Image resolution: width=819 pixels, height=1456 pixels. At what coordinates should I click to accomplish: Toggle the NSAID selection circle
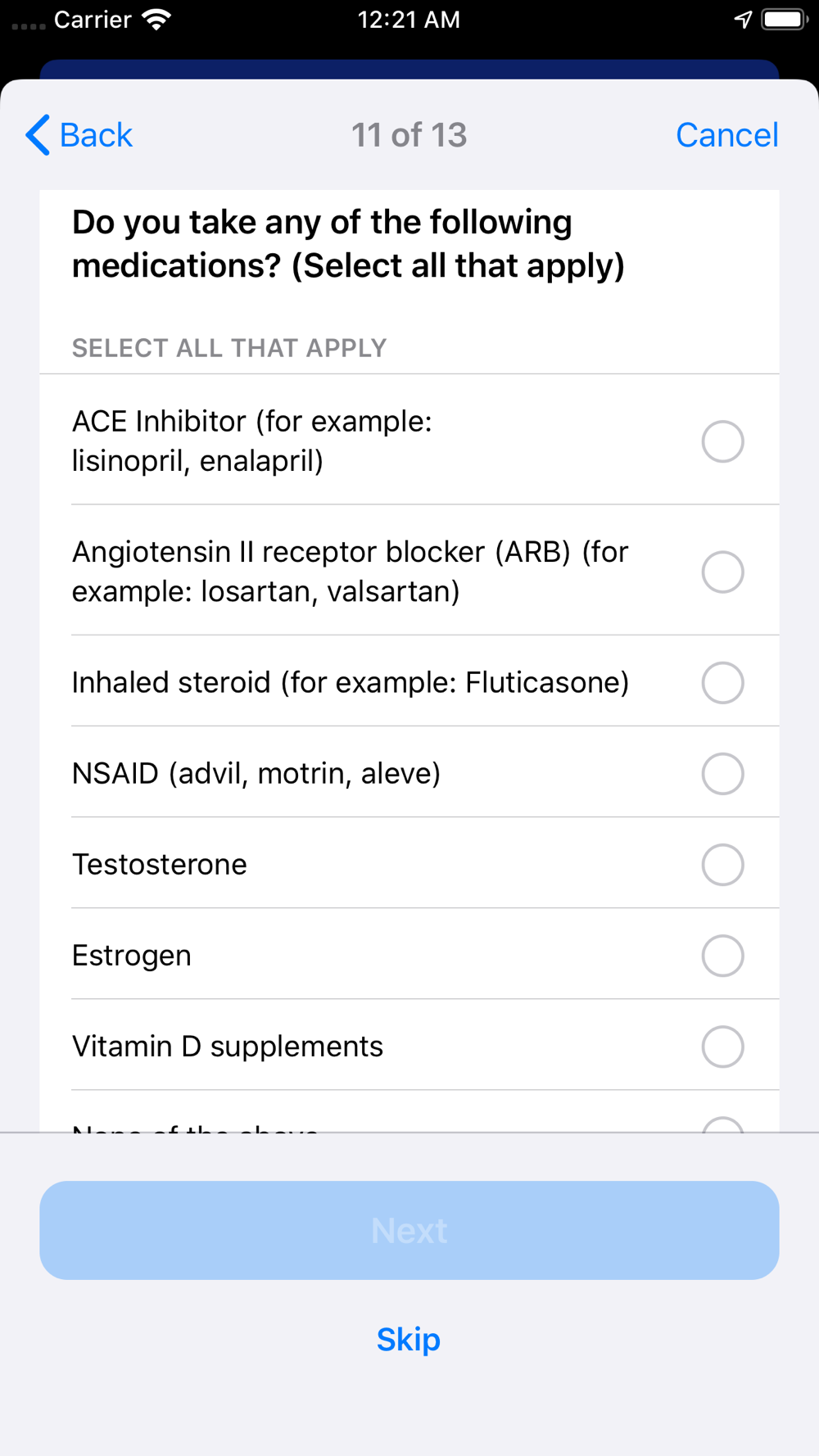[x=722, y=774]
